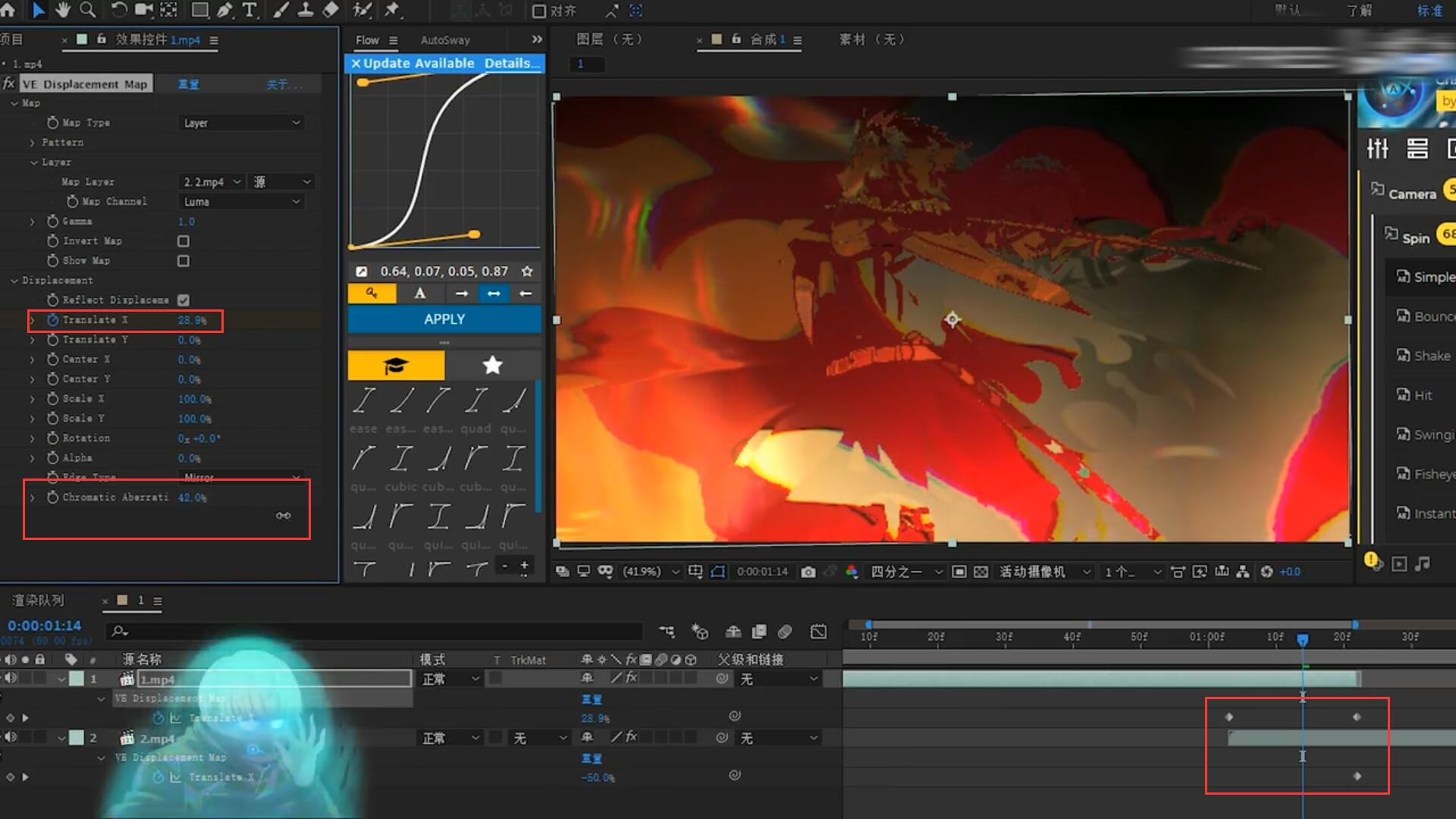Viewport: 1456px width, 819px height.
Task: Select the Clone Stamp tool
Action: [305, 10]
